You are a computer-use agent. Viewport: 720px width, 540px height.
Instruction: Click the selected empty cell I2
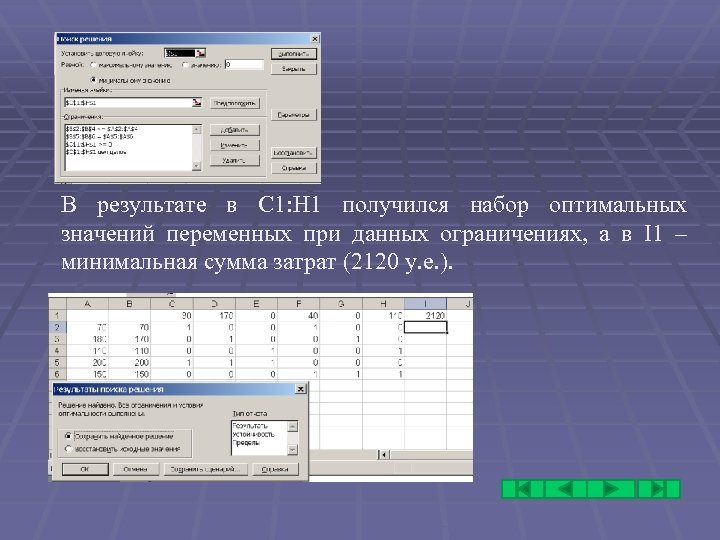click(x=425, y=327)
